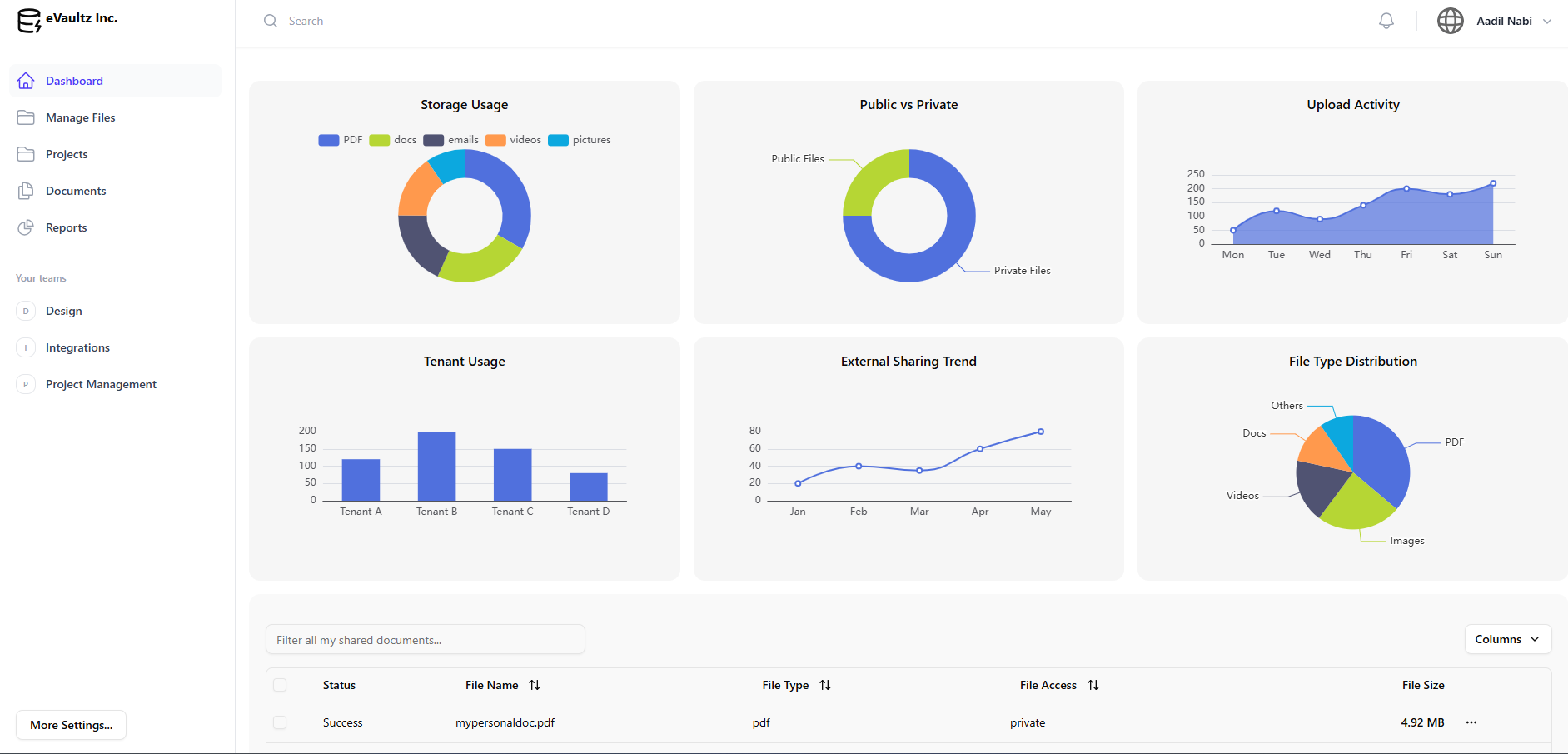The height and width of the screenshot is (754, 1568).
Task: Click the search magnifier icon
Action: tap(271, 21)
